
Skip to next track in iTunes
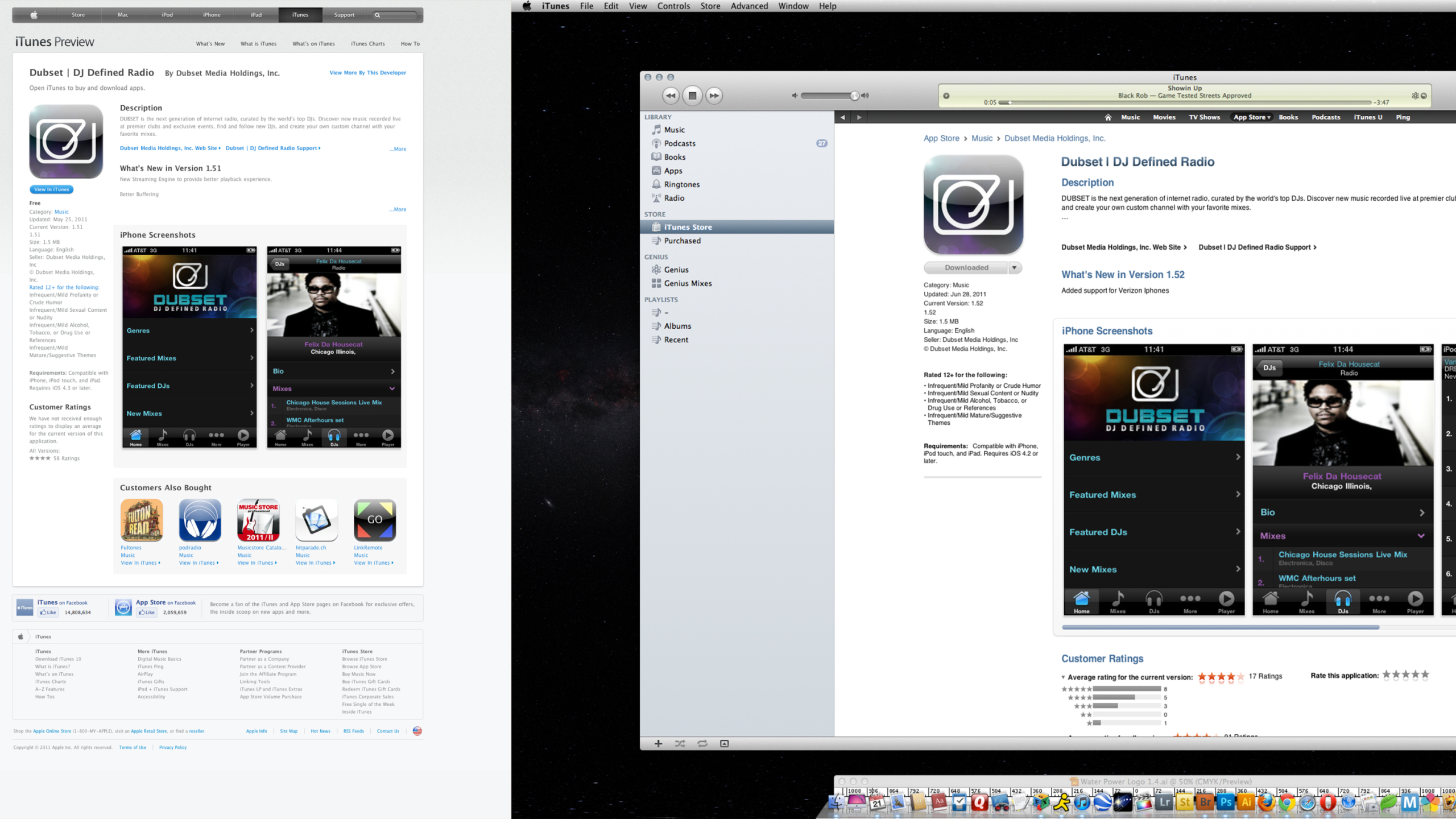[x=714, y=96]
